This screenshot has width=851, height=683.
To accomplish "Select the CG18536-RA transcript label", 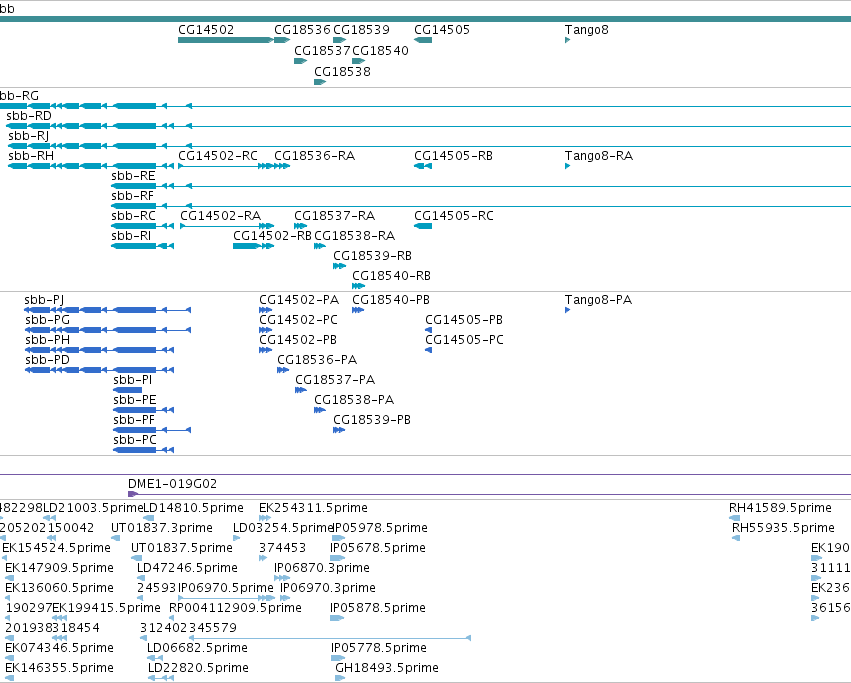I will pos(315,156).
